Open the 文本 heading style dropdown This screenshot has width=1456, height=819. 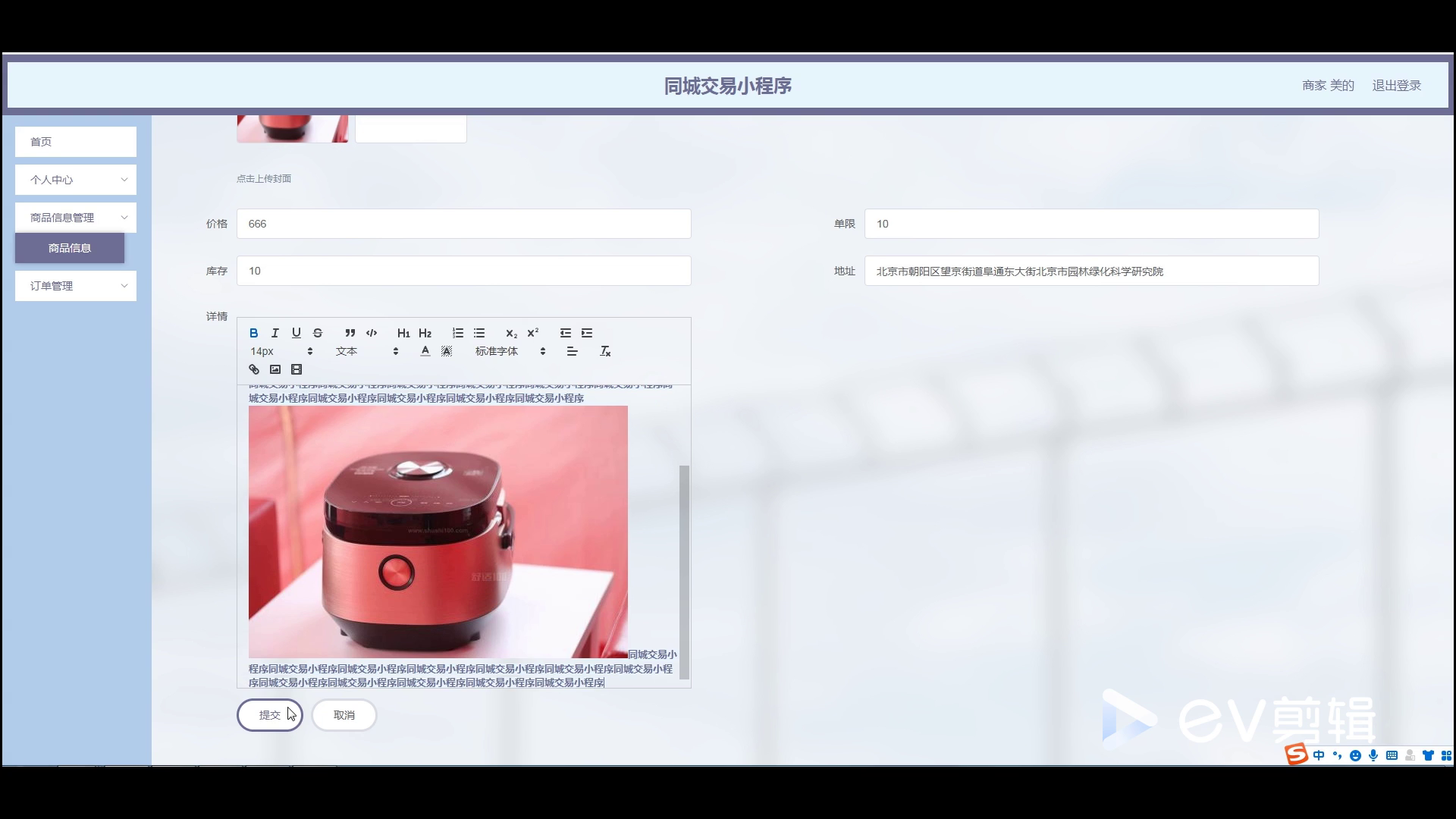click(367, 351)
